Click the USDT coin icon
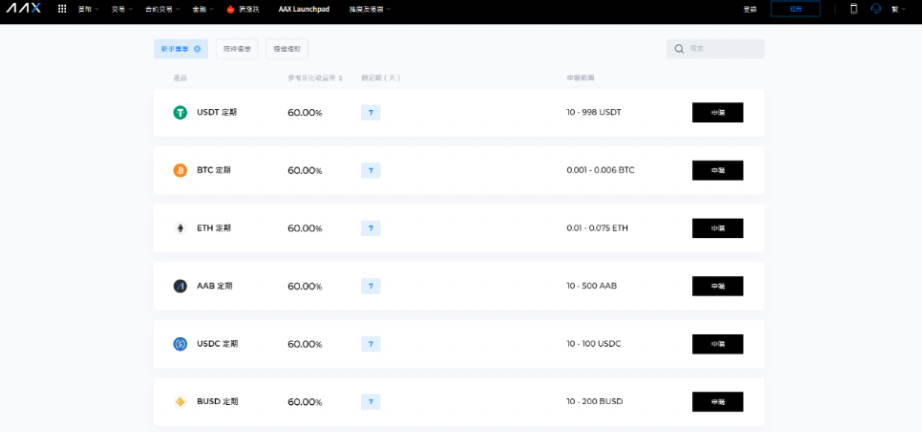The height and width of the screenshot is (432, 922). tap(180, 113)
